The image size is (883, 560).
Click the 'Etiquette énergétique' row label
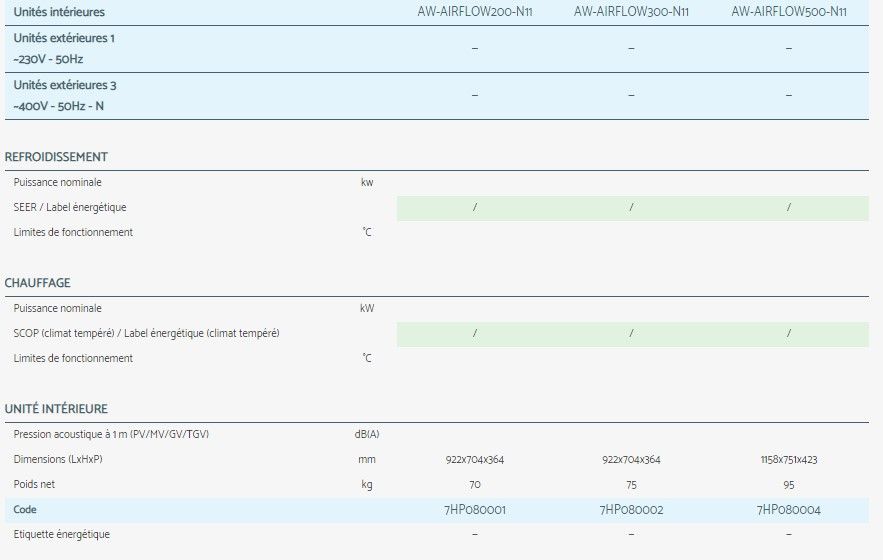point(62,535)
